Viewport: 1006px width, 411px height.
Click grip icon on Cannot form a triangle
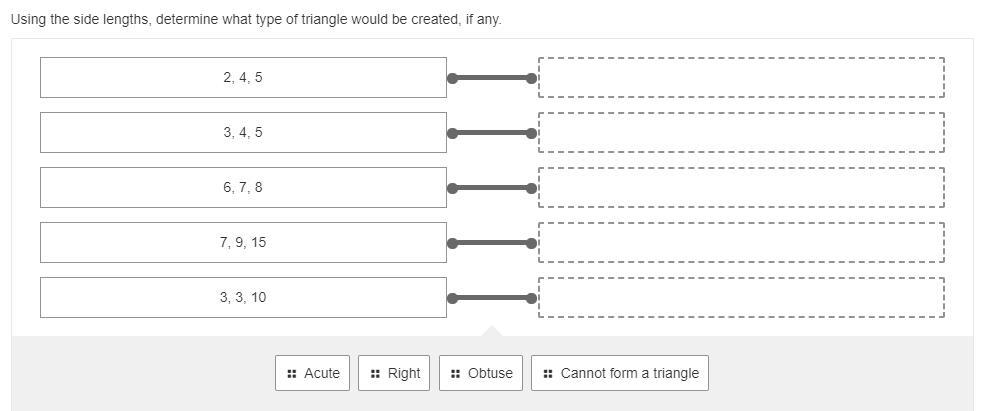[548, 373]
